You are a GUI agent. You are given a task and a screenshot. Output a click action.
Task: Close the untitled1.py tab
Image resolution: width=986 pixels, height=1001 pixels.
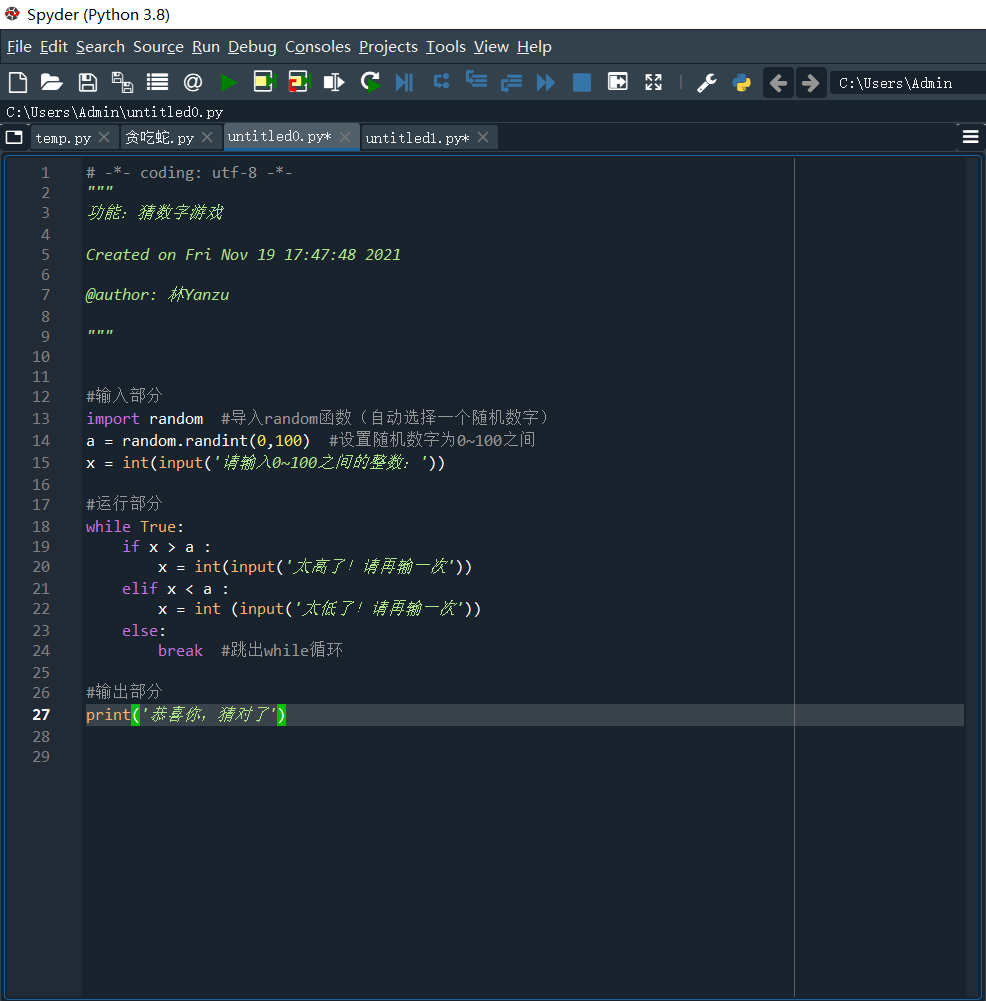tap(483, 138)
